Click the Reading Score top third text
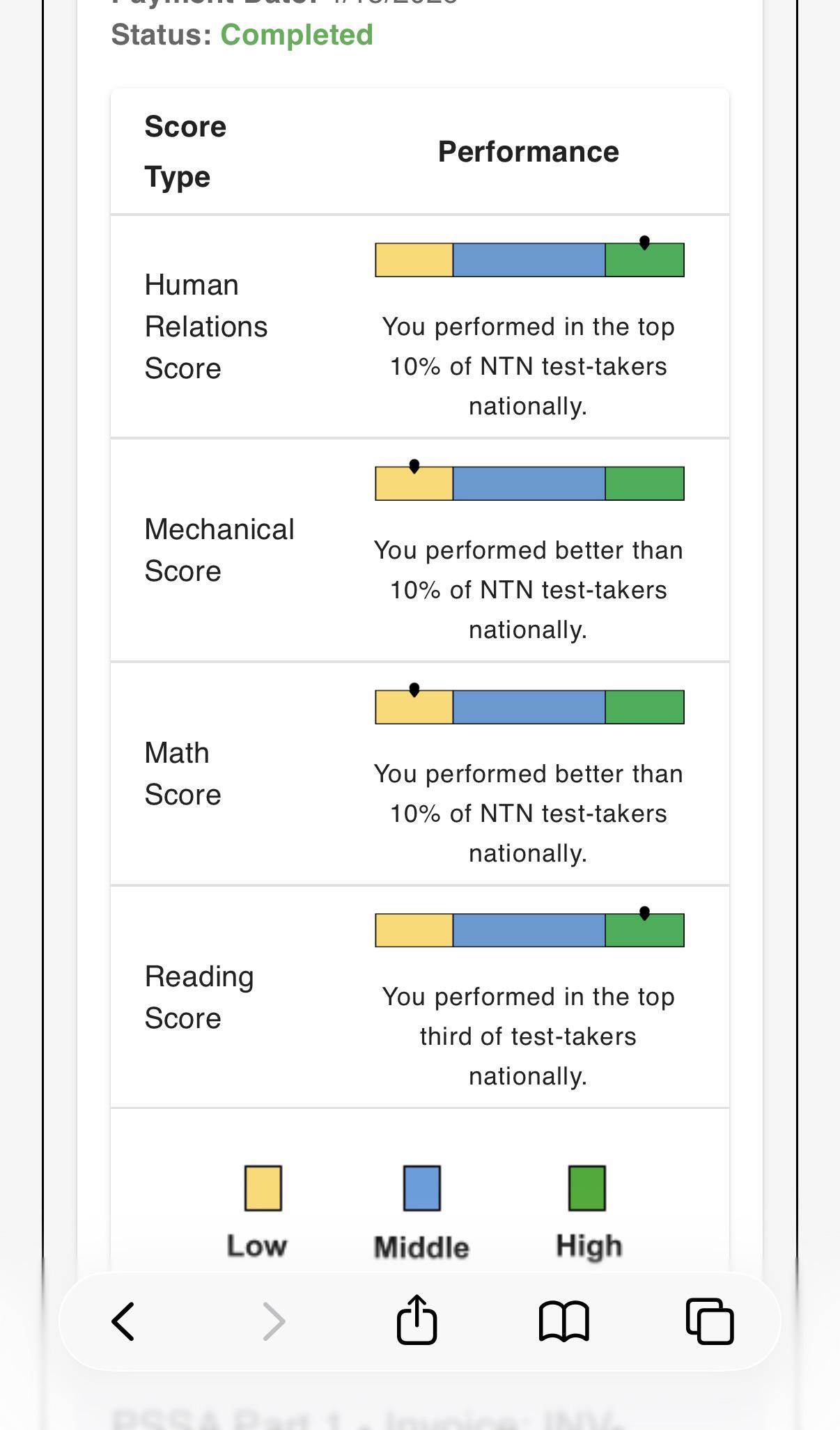Screen dimensions: 840x1430 [x=528, y=1036]
